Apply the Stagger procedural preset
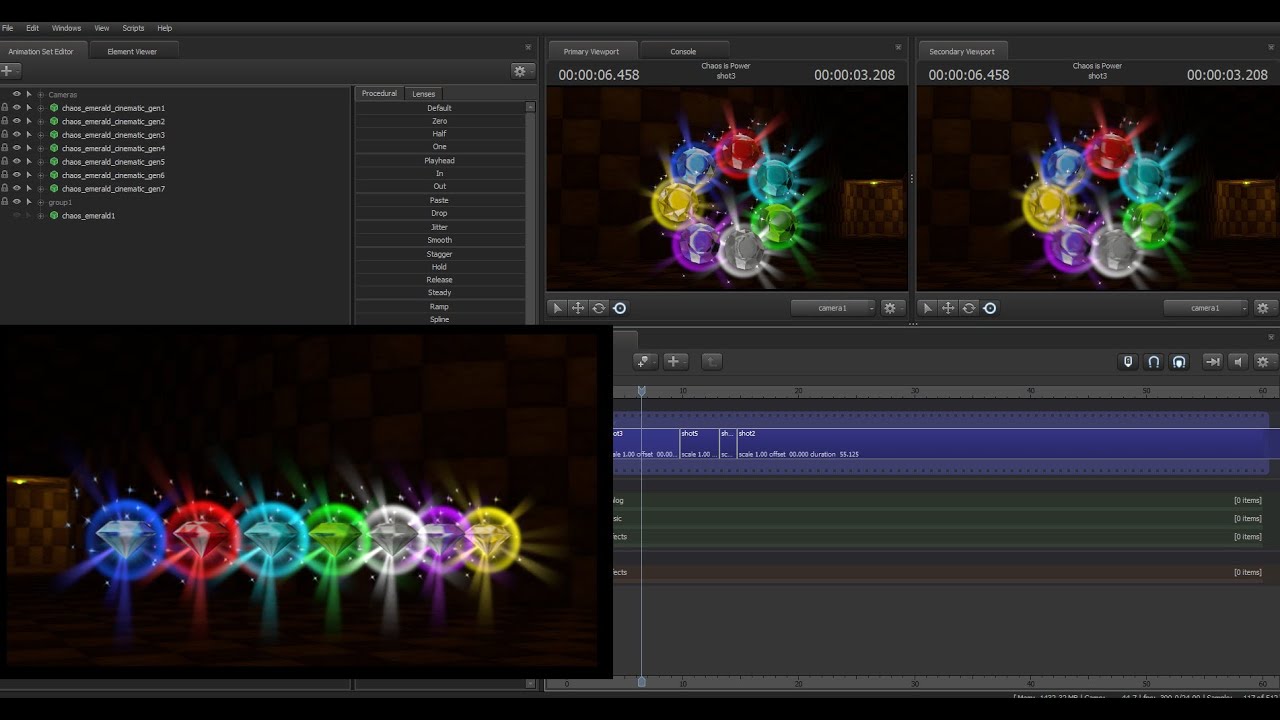This screenshot has height=720, width=1280. (439, 254)
